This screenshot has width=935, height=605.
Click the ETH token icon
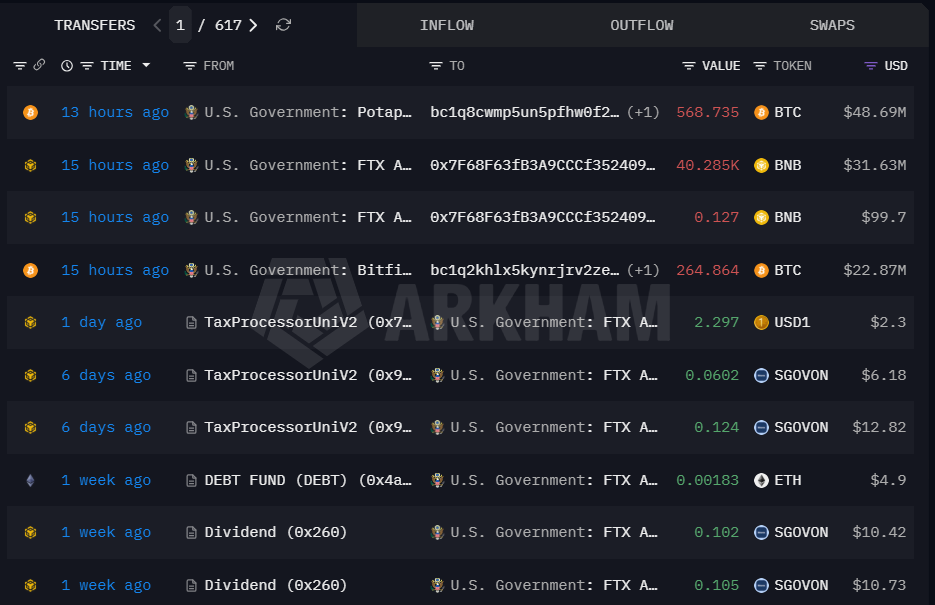[761, 480]
